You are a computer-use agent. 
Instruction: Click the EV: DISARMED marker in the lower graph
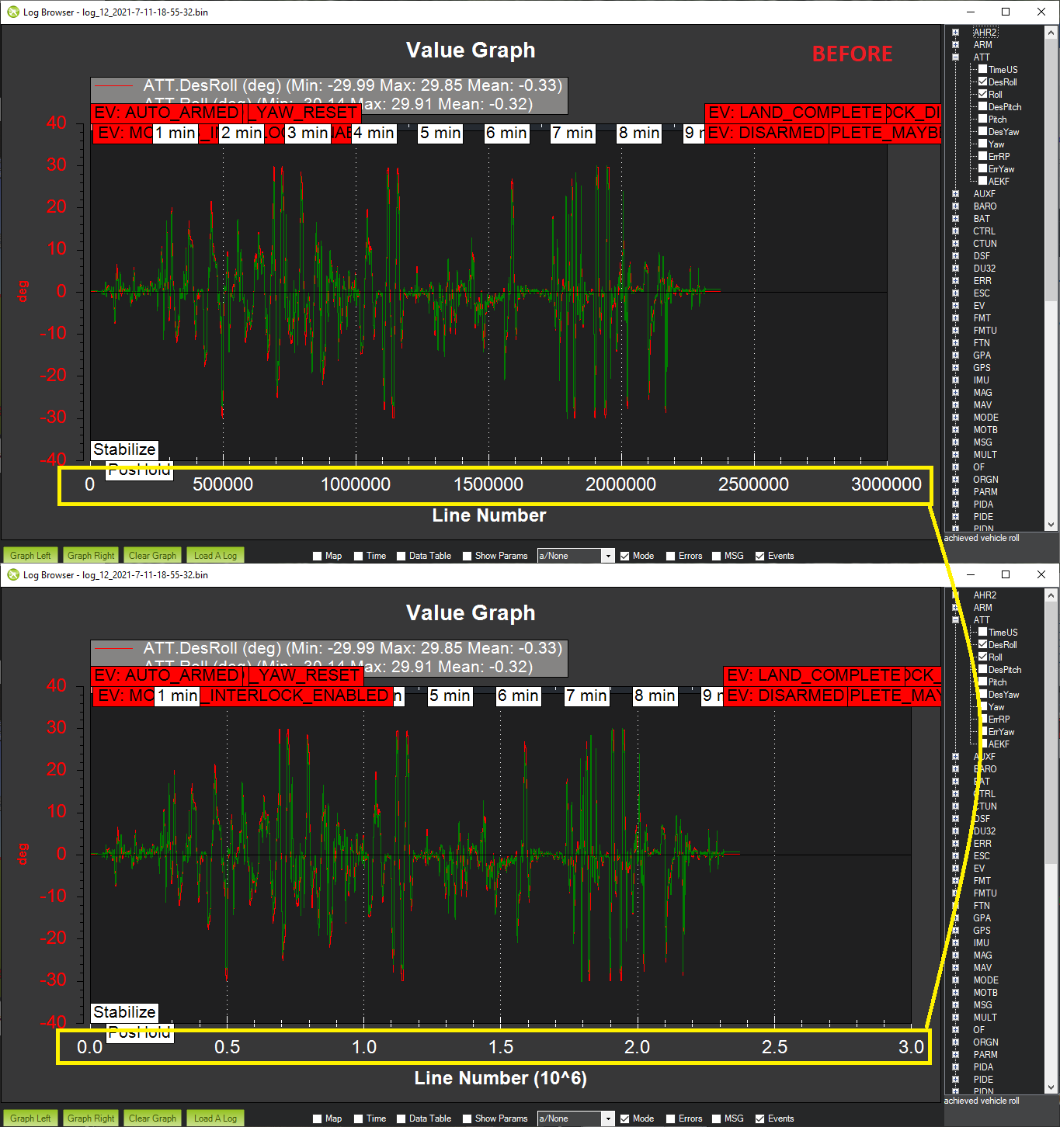coord(785,695)
